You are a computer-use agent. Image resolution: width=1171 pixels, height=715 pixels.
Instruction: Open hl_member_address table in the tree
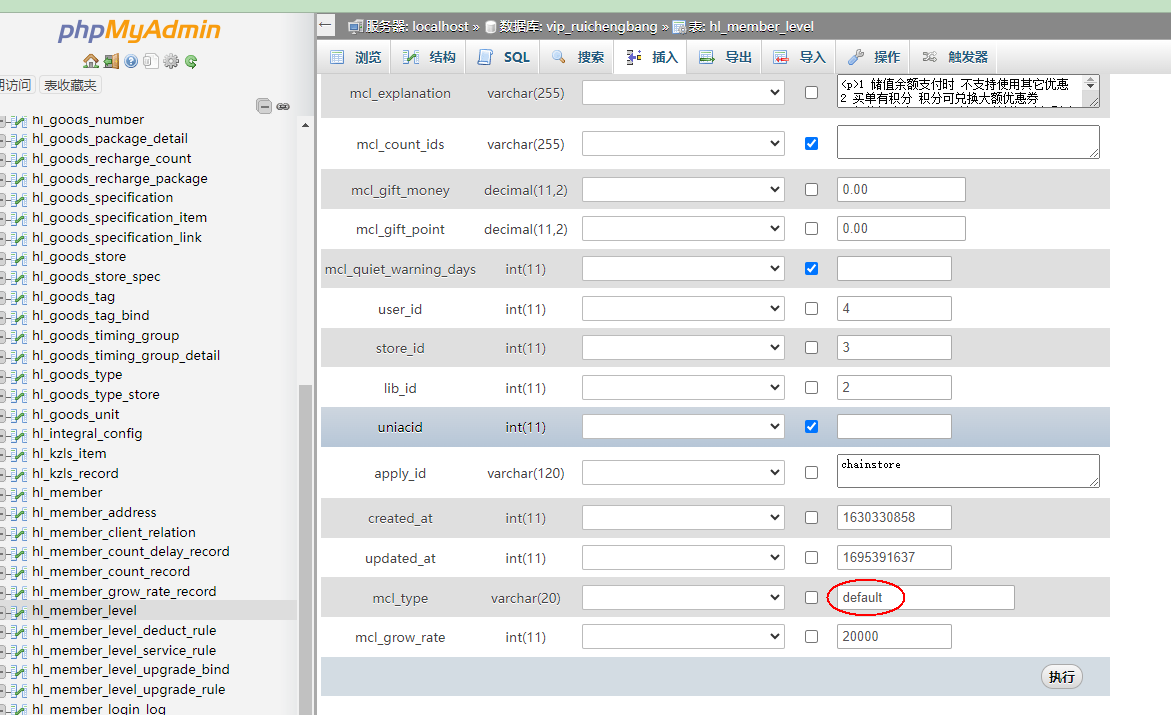click(x=94, y=512)
